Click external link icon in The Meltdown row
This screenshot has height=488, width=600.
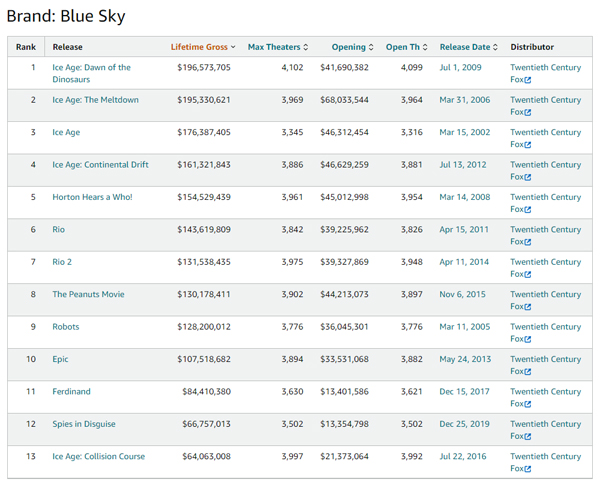tap(528, 113)
